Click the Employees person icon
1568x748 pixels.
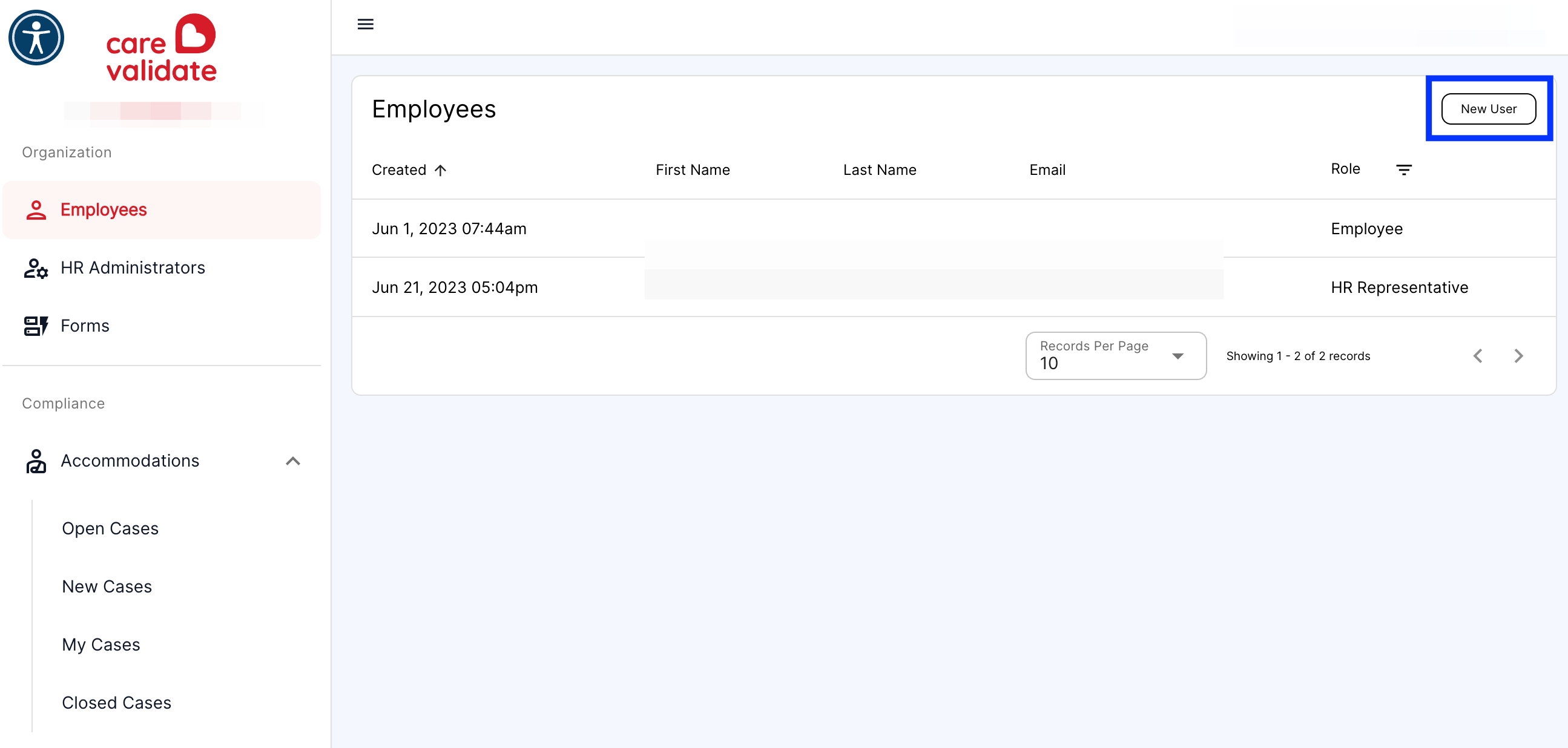click(x=36, y=210)
